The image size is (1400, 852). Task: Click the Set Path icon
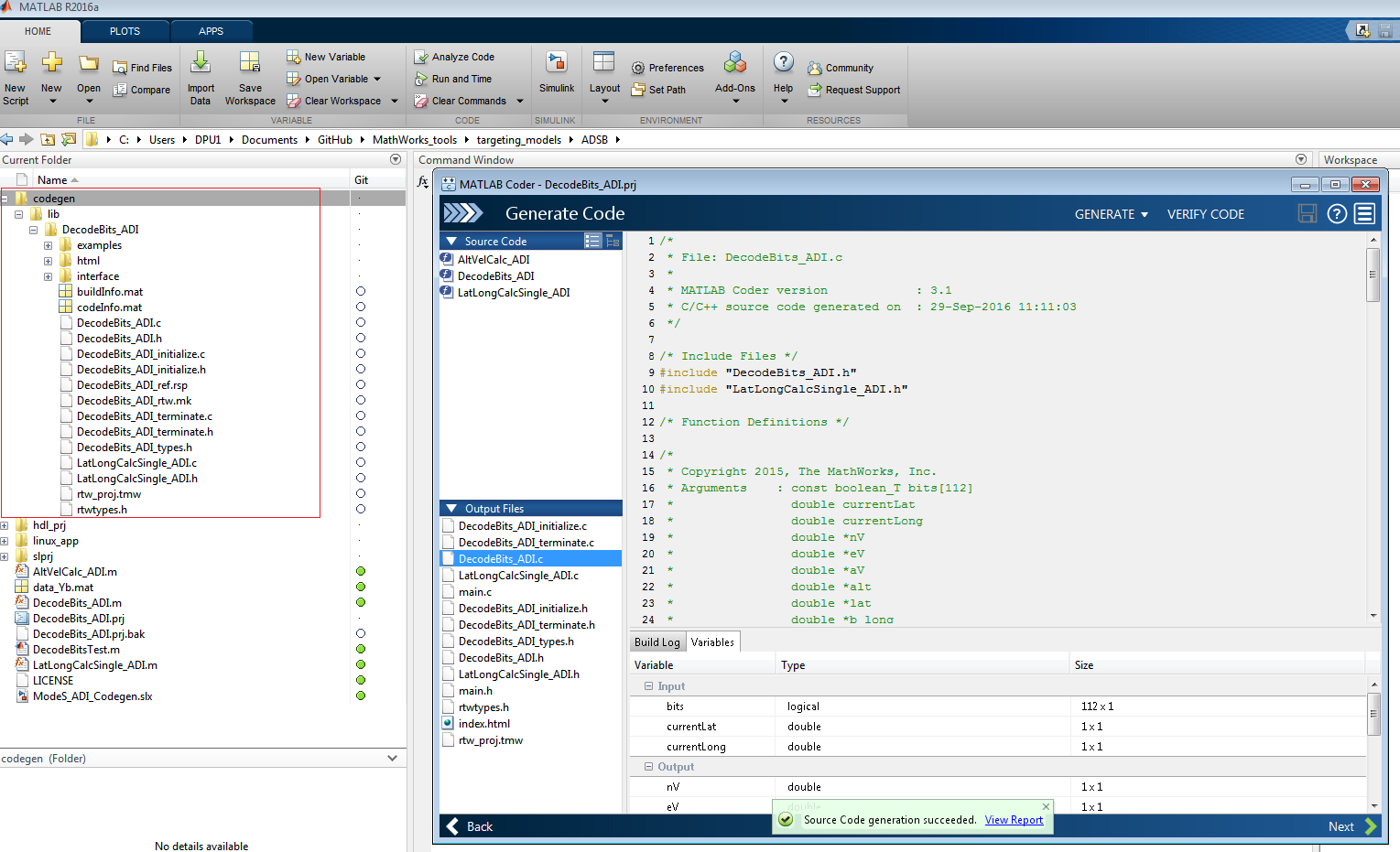tap(638, 90)
